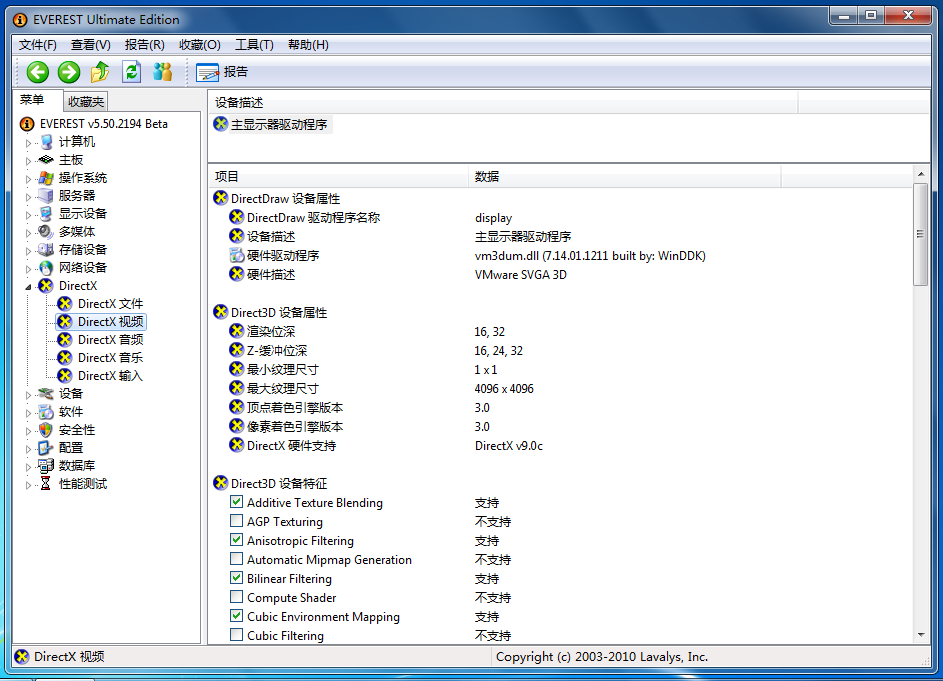Collapse the DirectX tree node
Image resolution: width=943 pixels, height=681 pixels.
tap(29, 286)
